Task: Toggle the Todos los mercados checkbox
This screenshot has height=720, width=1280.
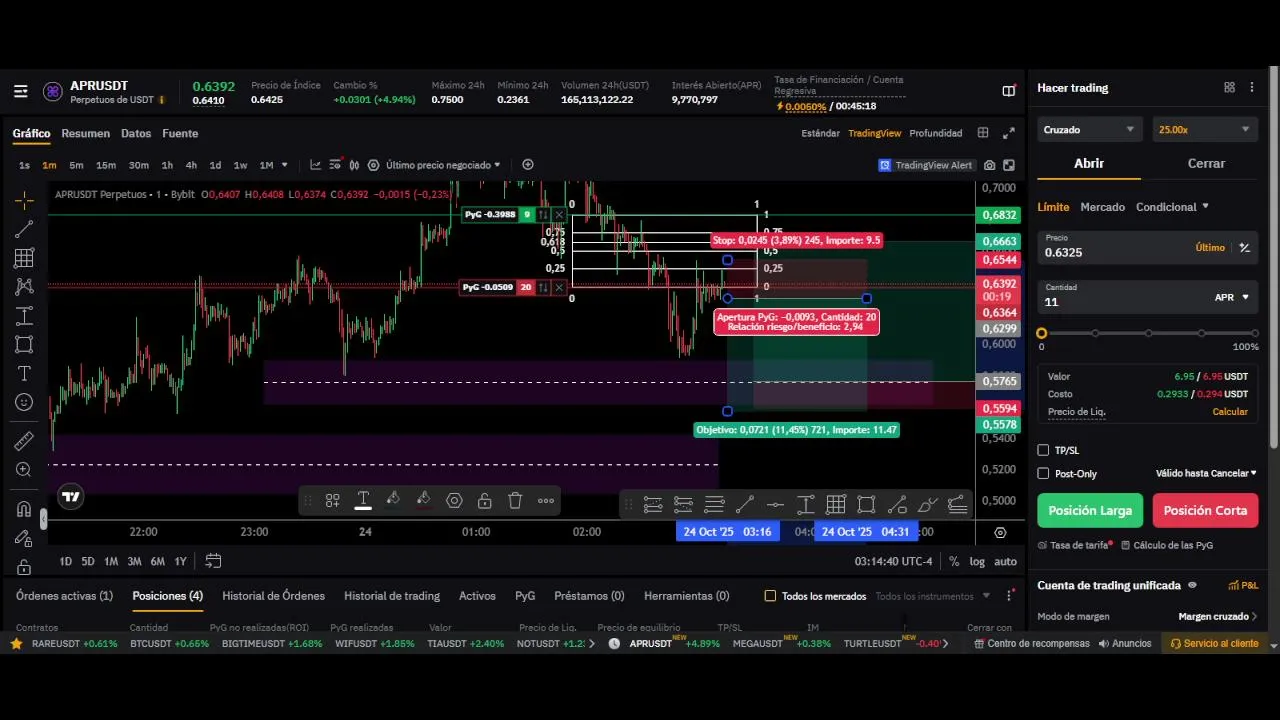Action: (770, 596)
